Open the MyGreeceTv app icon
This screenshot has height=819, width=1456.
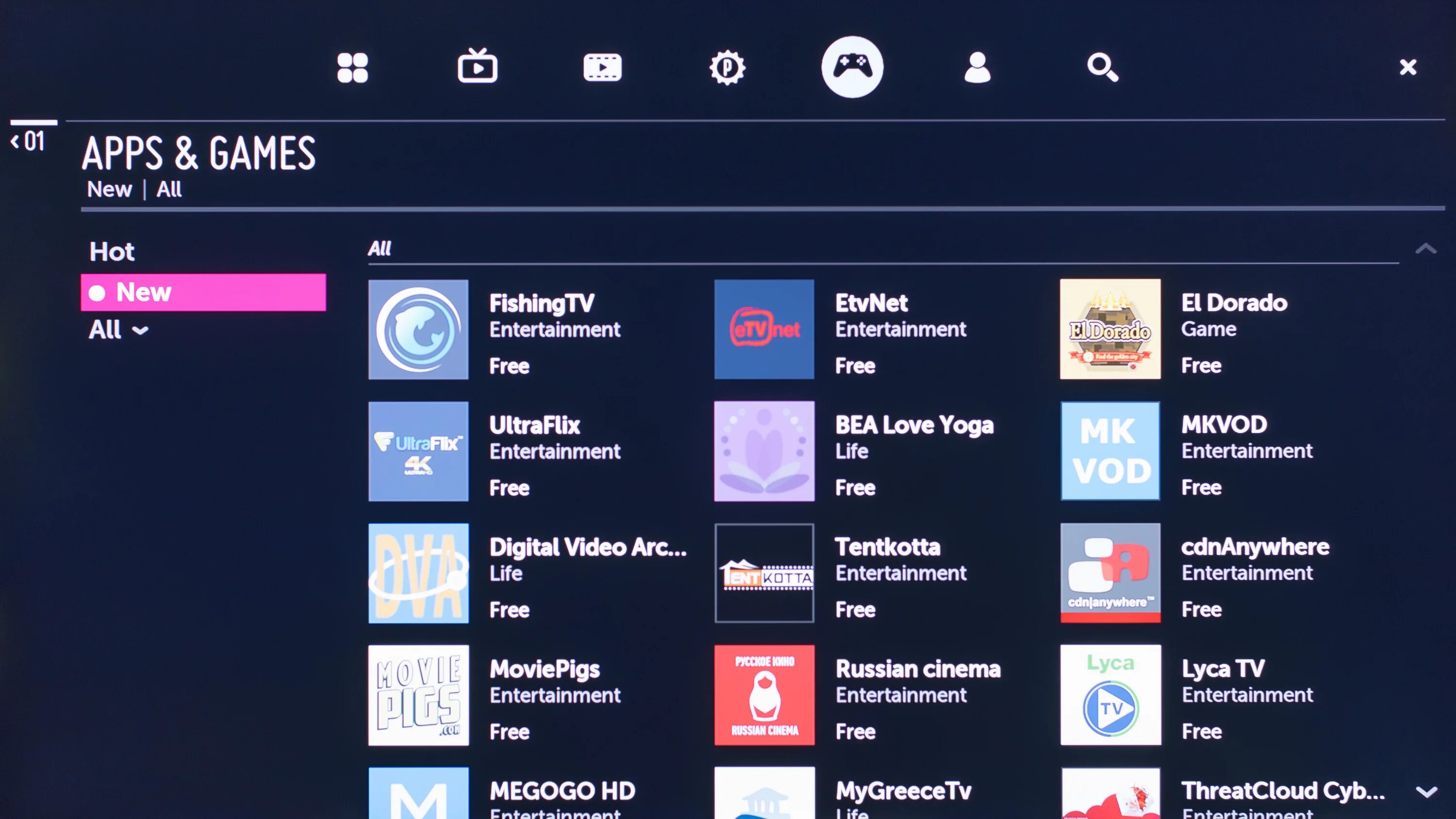click(764, 793)
